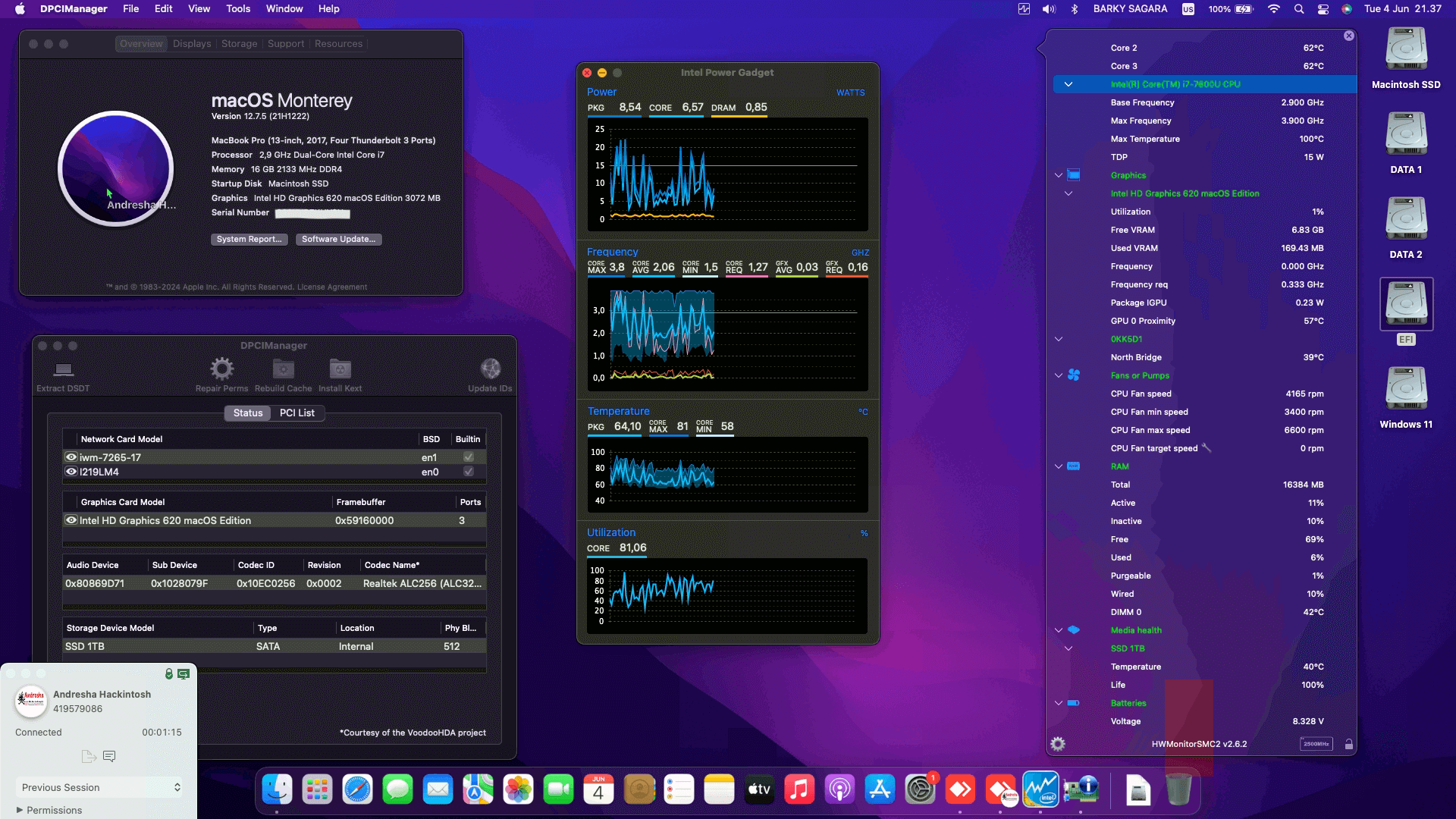Viewport: 1456px width, 819px height.
Task: Open Finder in Dock
Action: coord(277,790)
